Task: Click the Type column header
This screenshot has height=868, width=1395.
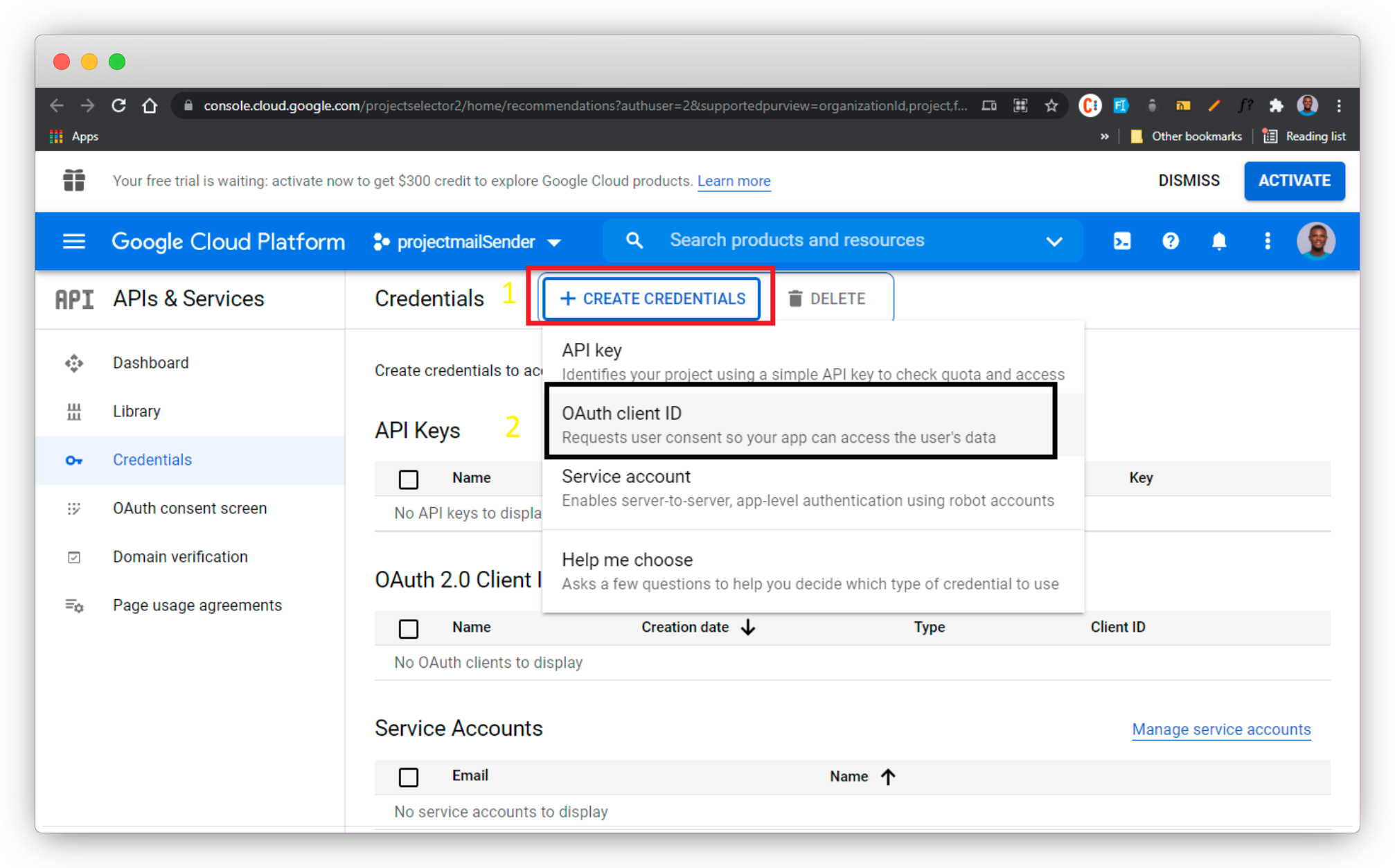Action: coord(929,627)
